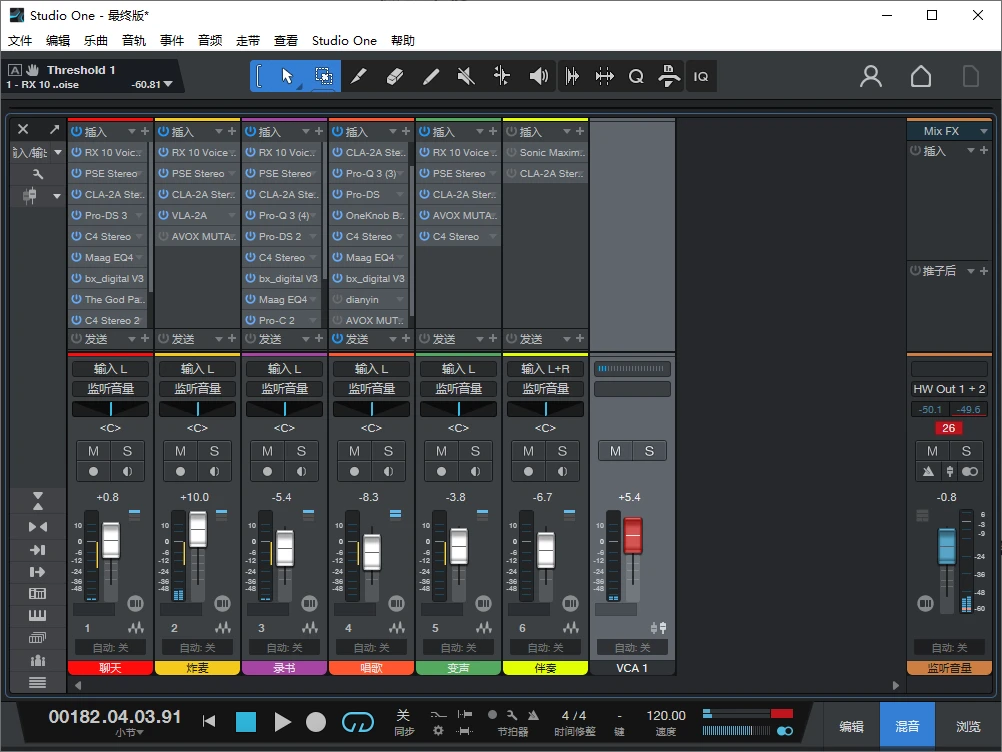1002x752 pixels.
Task: Click the red VCA 1 fader
Action: [632, 535]
